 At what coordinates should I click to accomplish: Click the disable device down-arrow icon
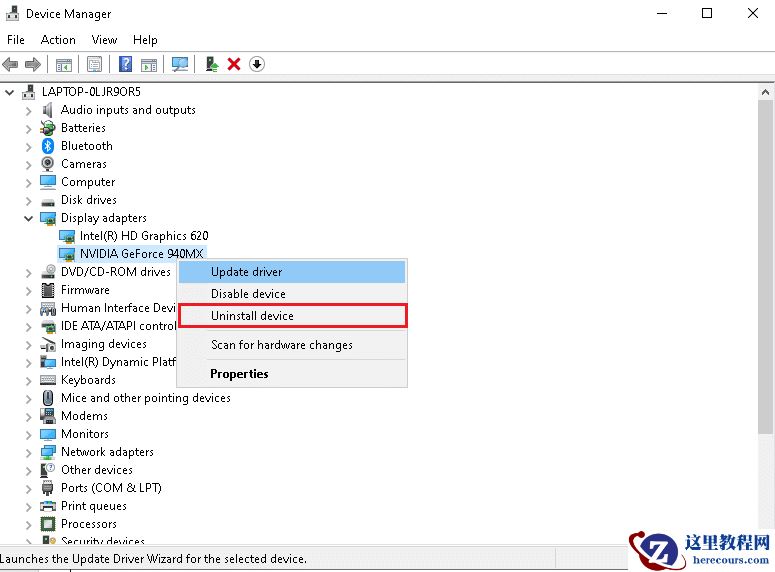(x=257, y=64)
